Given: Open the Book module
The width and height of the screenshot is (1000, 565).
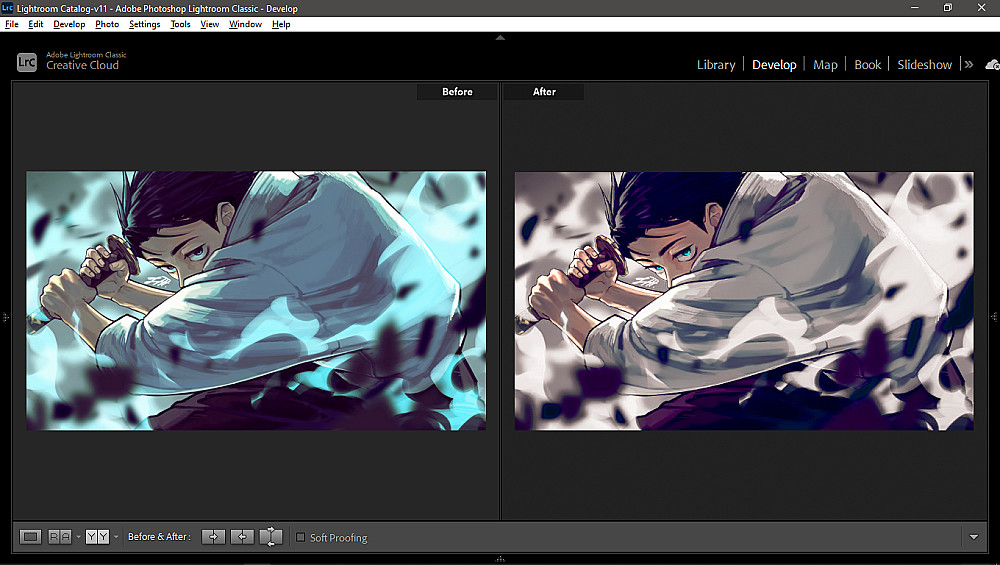Looking at the screenshot, I should click(x=867, y=64).
